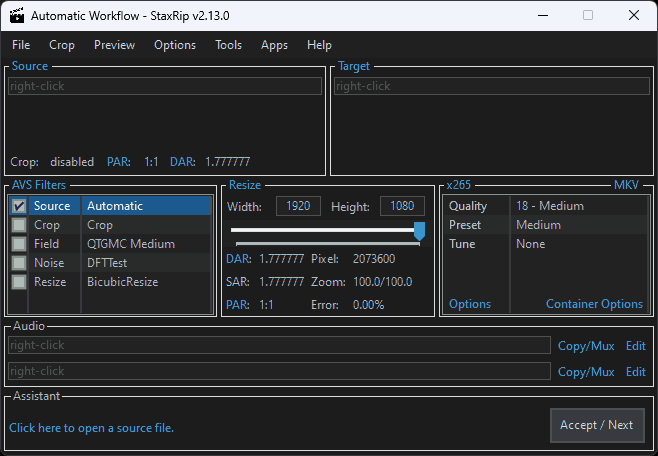Viewport: 658px width, 456px height.
Task: Close the StaxRip window
Action: coord(634,16)
